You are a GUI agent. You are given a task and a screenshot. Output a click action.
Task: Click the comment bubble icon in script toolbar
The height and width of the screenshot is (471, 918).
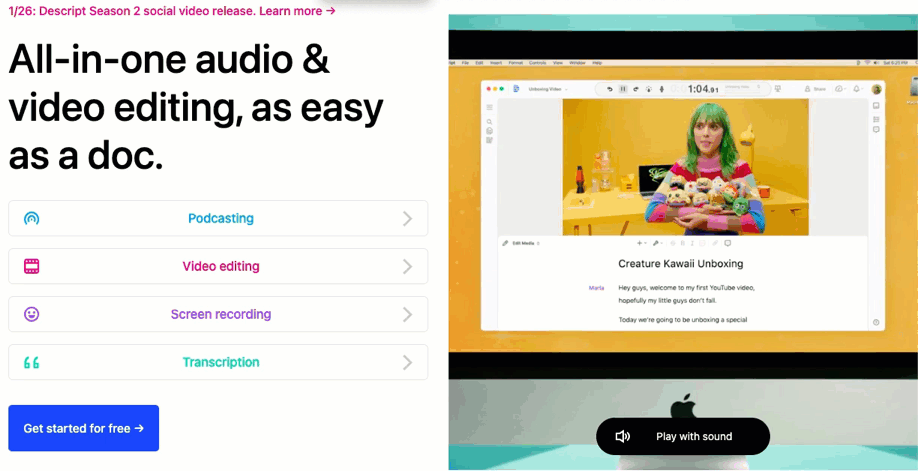click(728, 243)
